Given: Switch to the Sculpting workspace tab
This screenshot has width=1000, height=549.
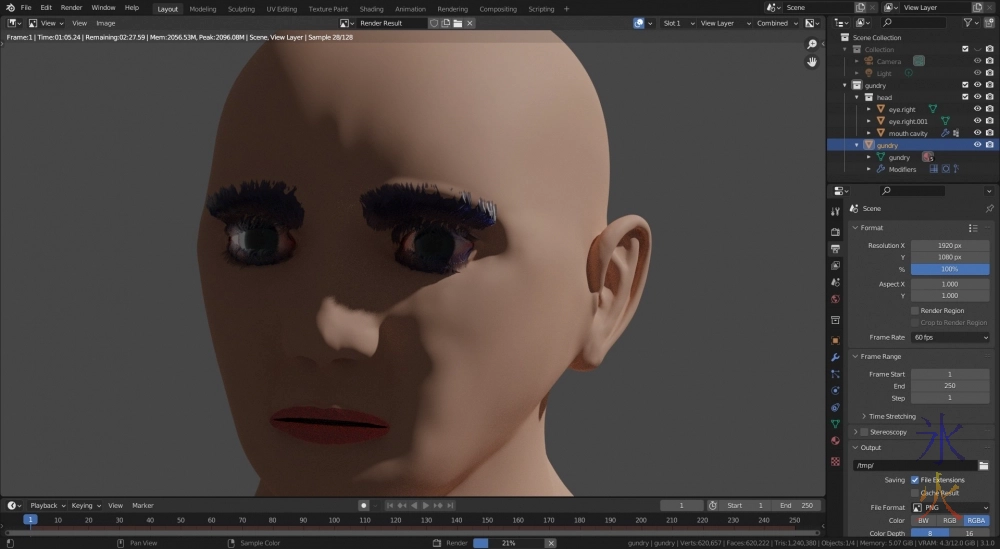Looking at the screenshot, I should [x=241, y=9].
